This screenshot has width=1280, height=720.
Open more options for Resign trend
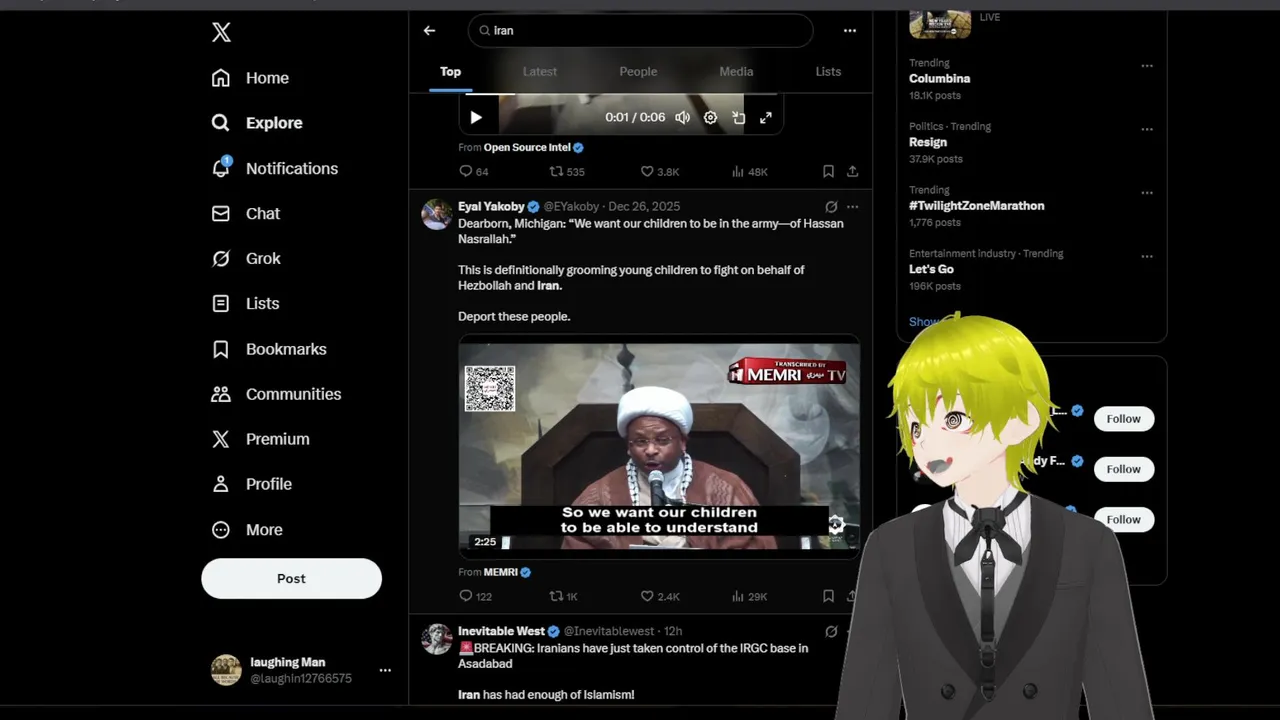1147,129
